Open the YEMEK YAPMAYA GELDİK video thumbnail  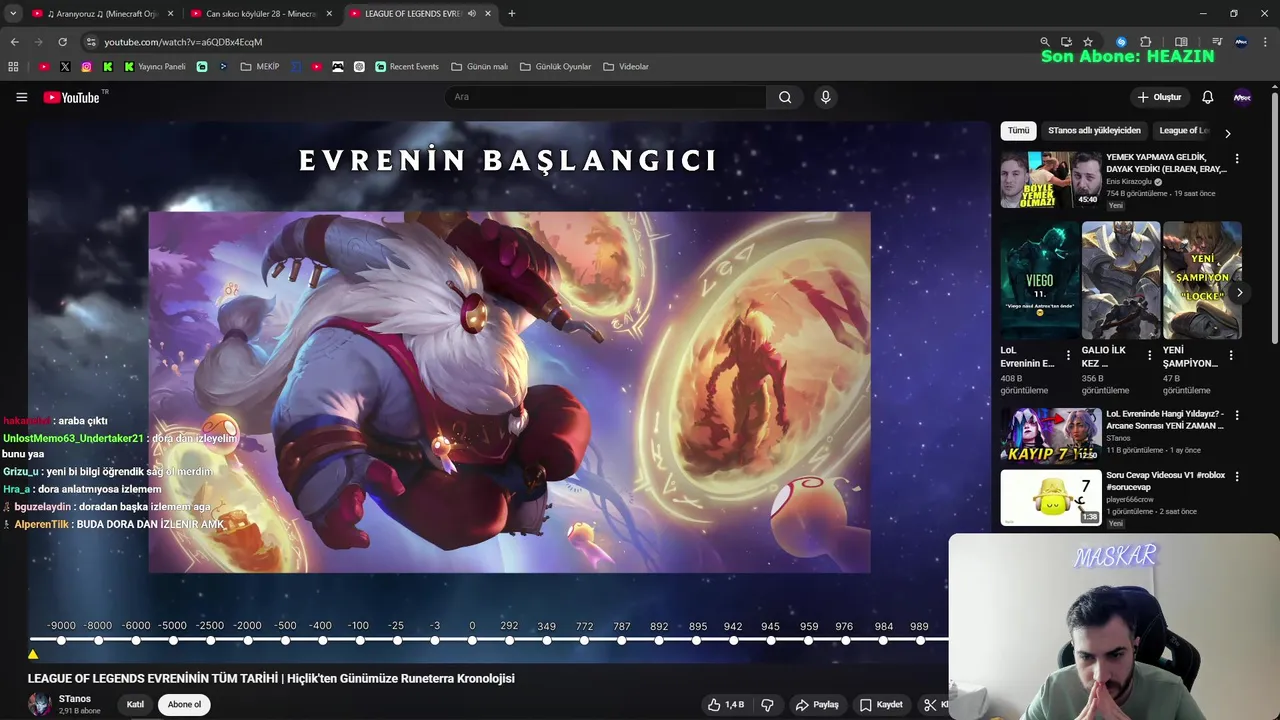(x=1051, y=179)
